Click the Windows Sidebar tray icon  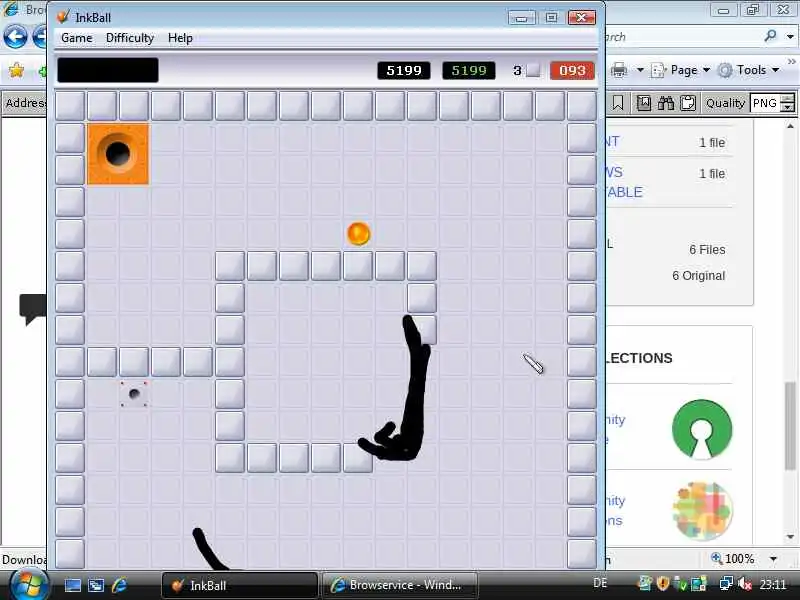(x=699, y=583)
